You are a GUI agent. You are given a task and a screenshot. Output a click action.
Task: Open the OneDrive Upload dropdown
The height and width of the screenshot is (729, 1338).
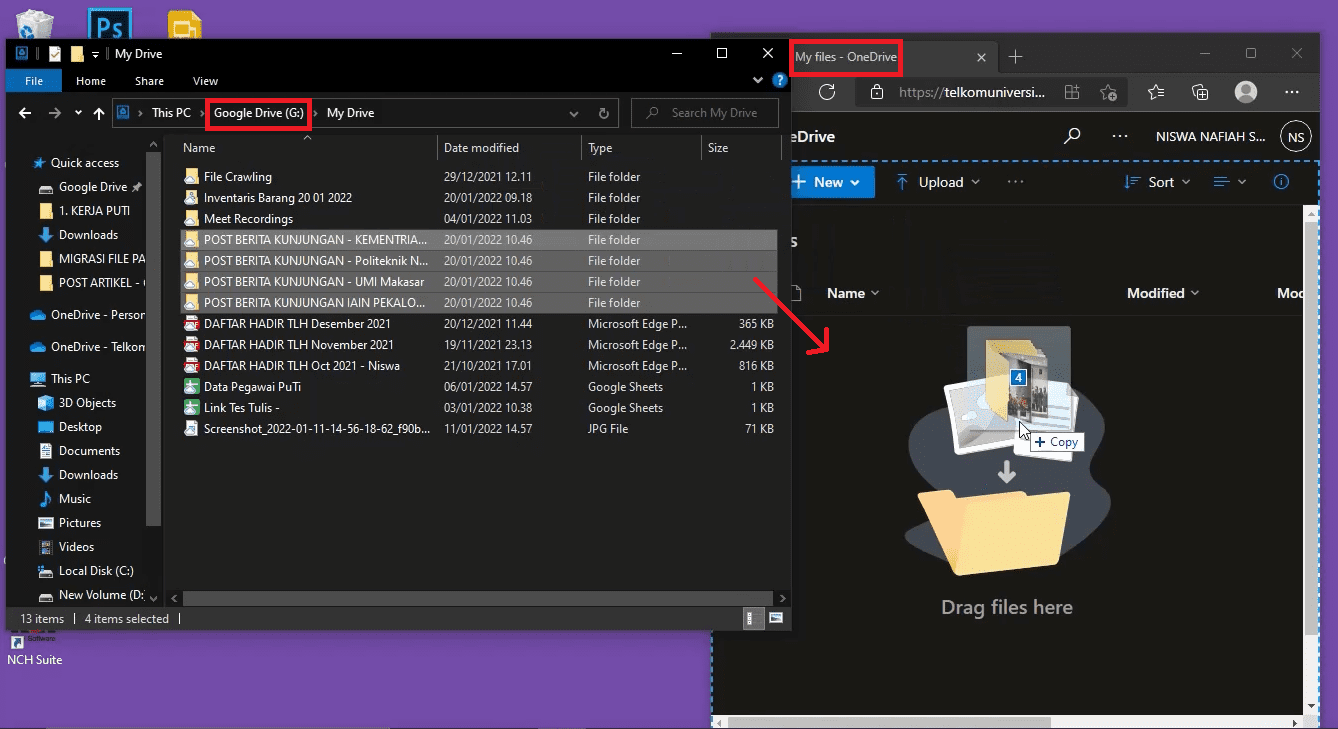coord(937,182)
